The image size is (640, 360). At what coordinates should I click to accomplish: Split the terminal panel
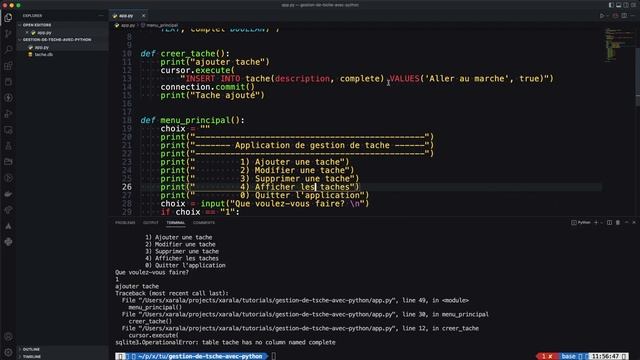click(x=609, y=222)
